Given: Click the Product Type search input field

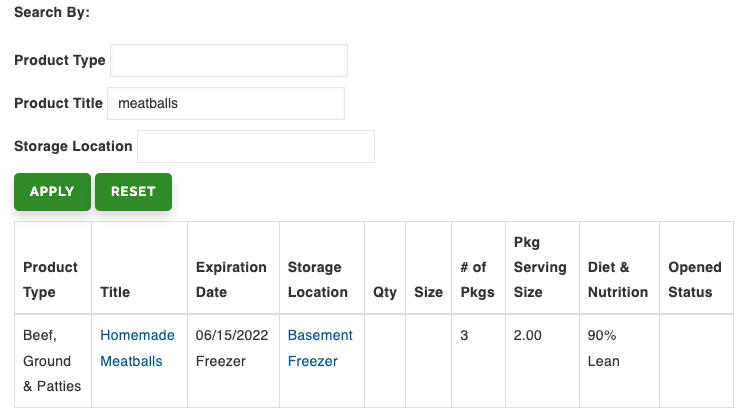Looking at the screenshot, I should coord(228,60).
